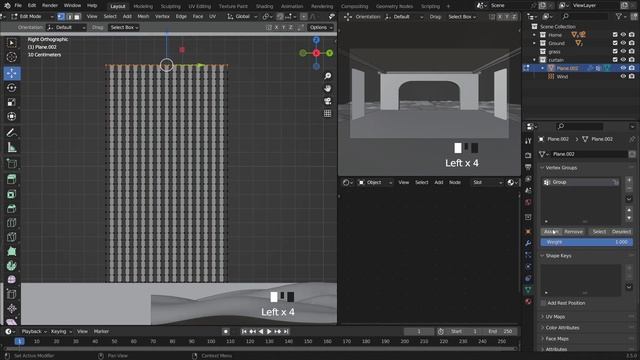
Task: Click Remove vertex group button
Action: coord(573,232)
